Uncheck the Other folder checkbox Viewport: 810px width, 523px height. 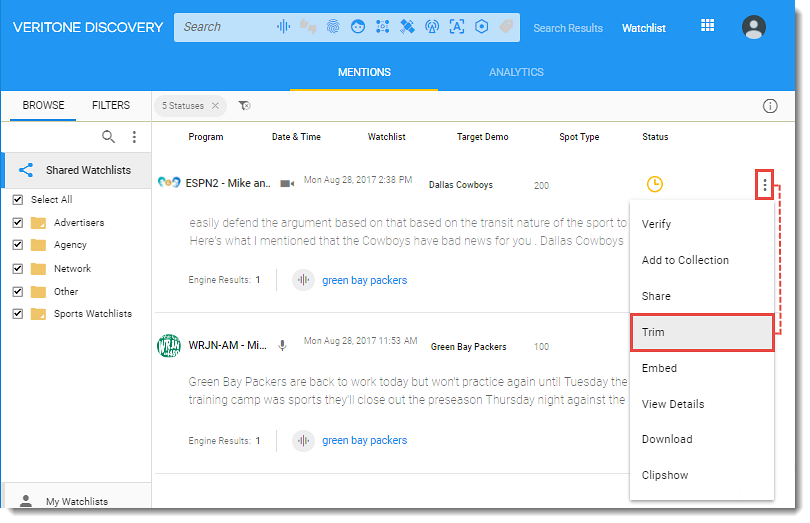point(18,291)
